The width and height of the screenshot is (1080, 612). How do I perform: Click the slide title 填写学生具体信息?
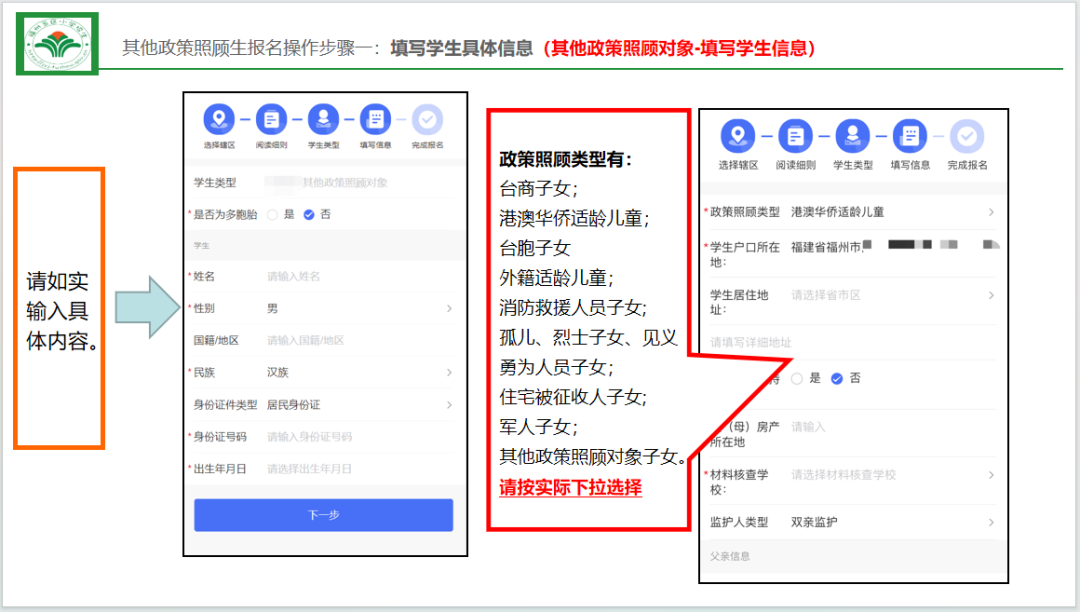pos(461,48)
